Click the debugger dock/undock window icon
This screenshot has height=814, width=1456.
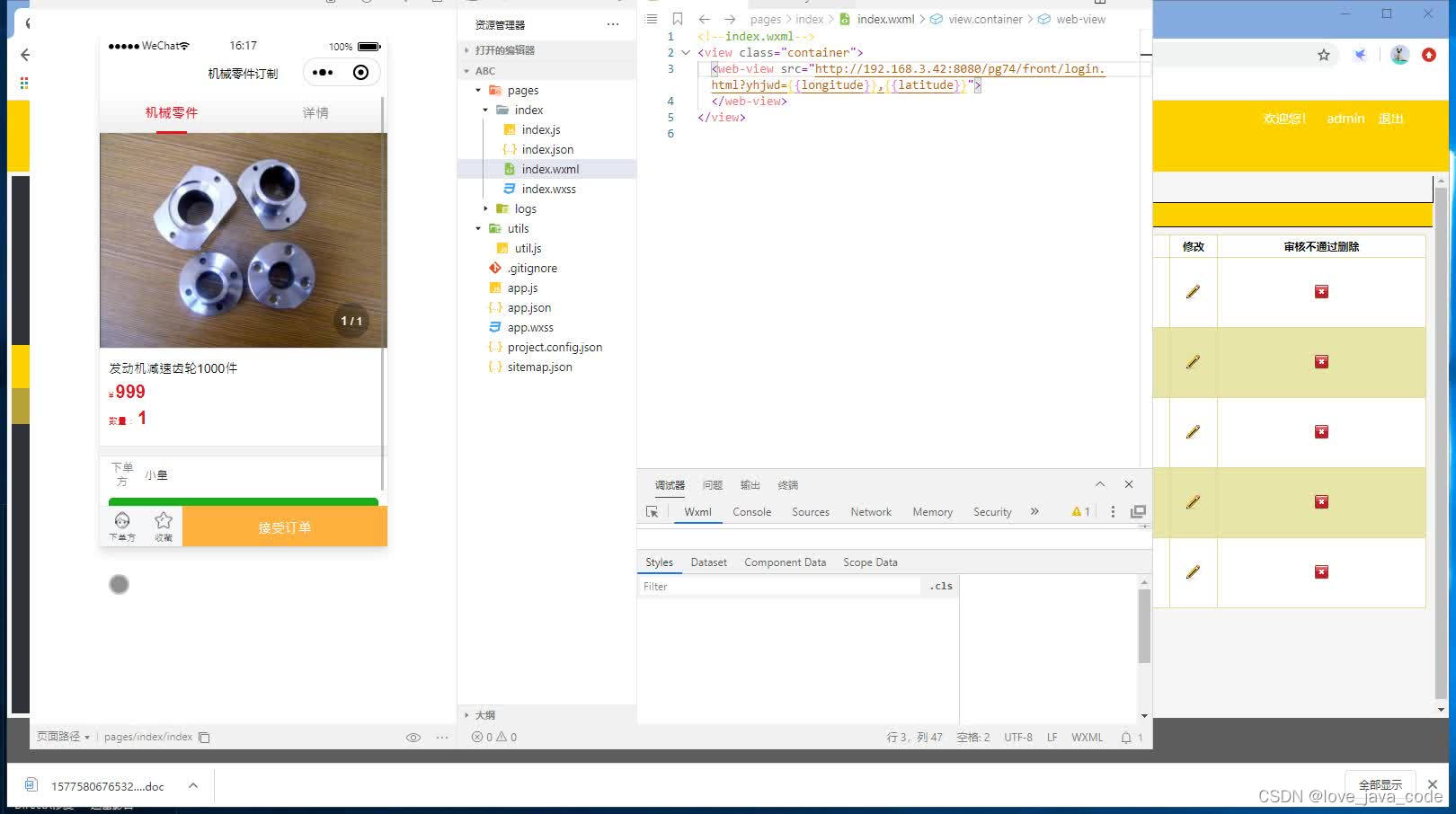(x=1138, y=512)
